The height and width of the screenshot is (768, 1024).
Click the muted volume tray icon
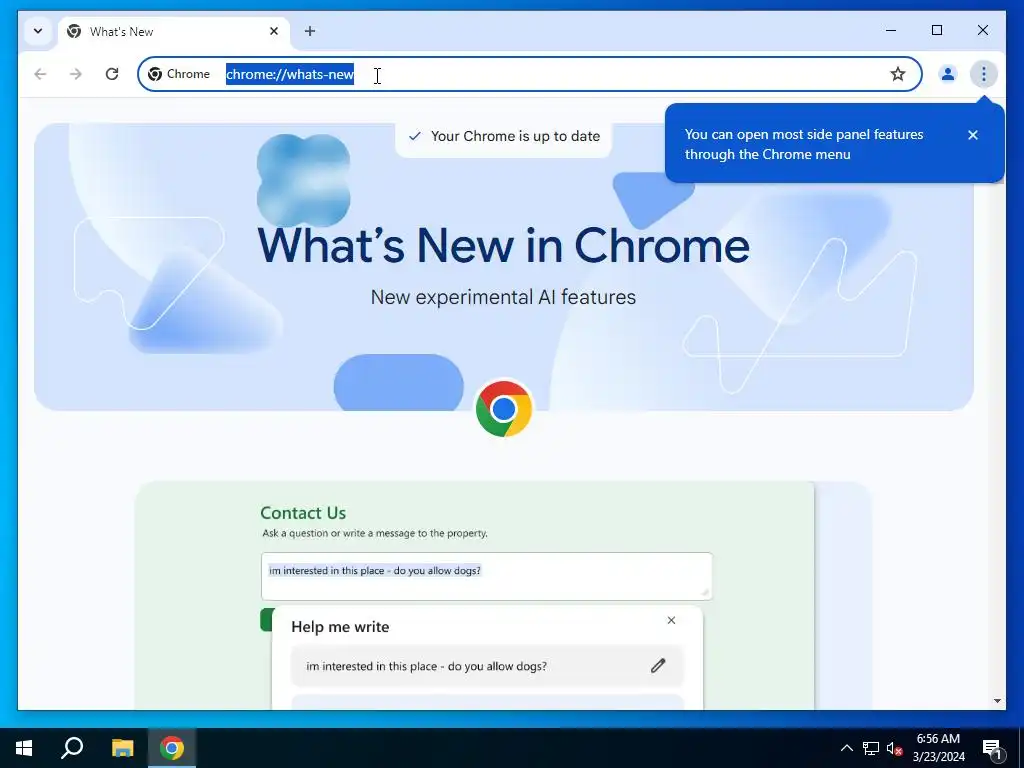(895, 748)
